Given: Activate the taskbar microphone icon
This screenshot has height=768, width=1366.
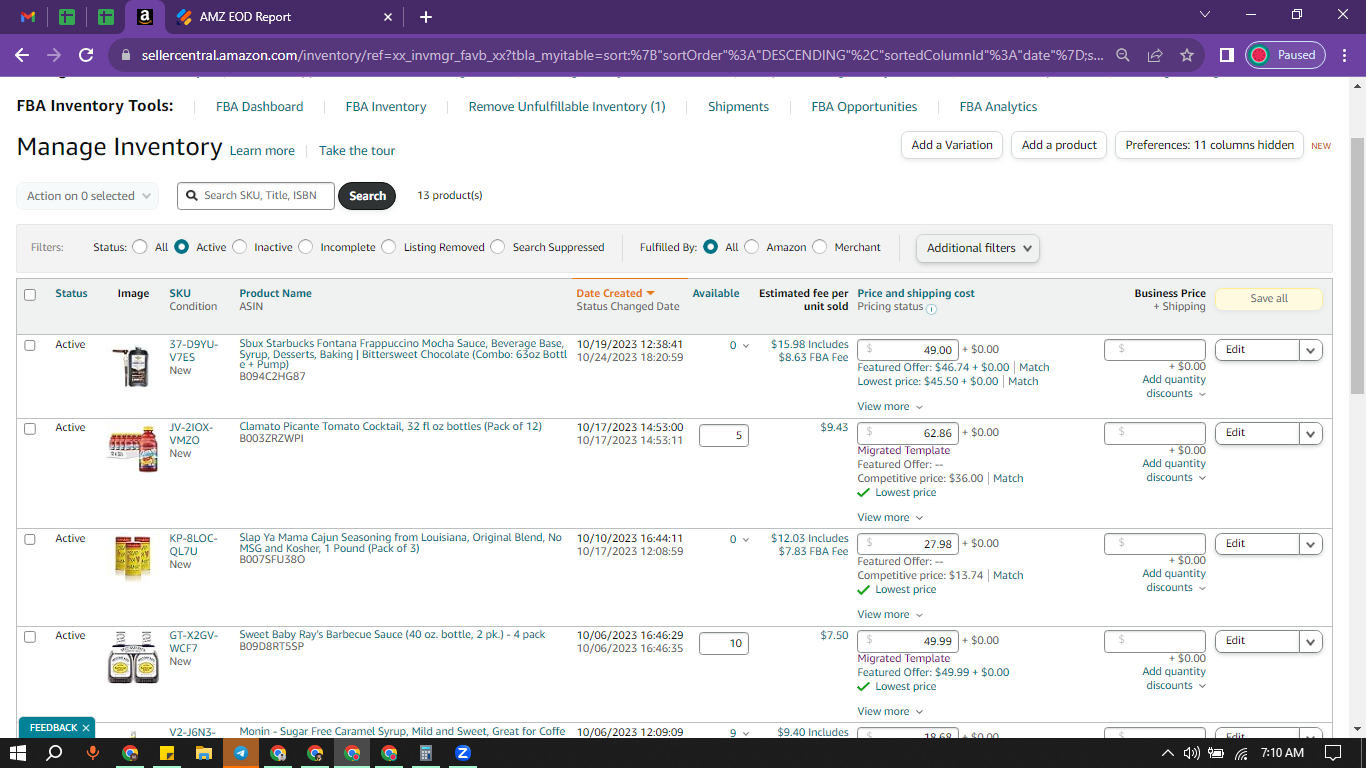Looking at the screenshot, I should (x=93, y=753).
